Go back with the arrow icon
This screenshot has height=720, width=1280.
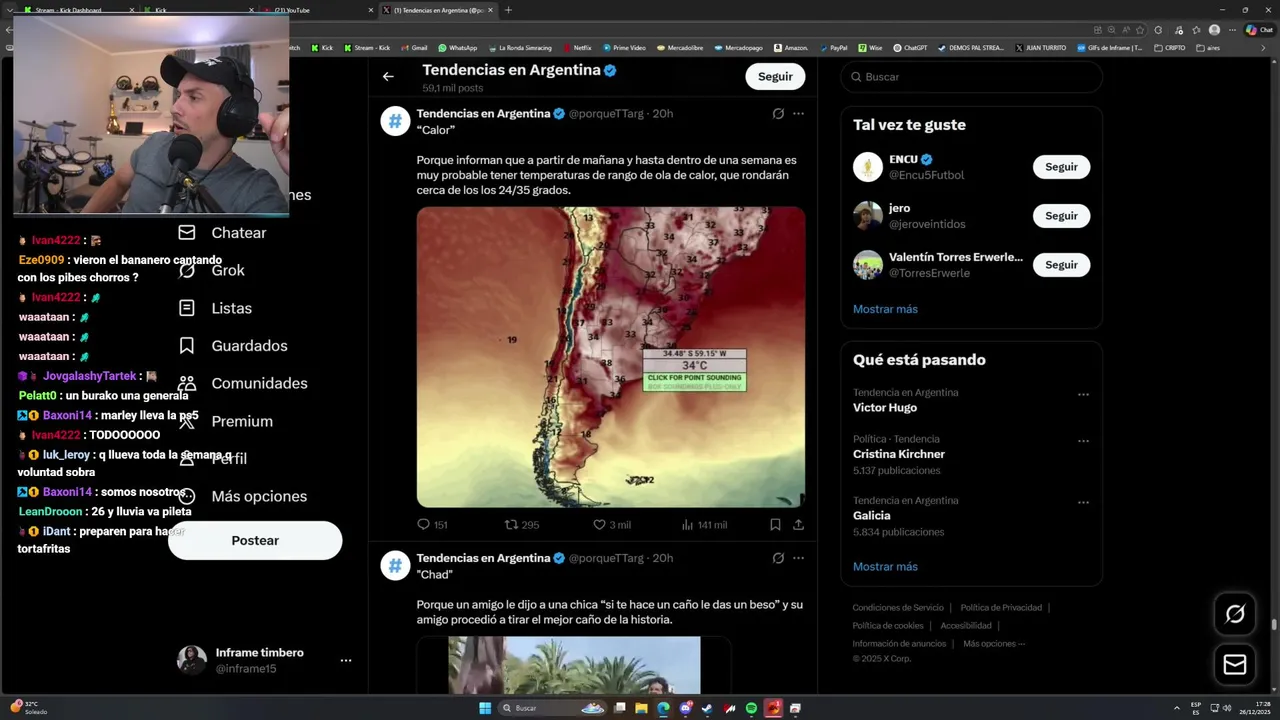pyautogui.click(x=388, y=76)
